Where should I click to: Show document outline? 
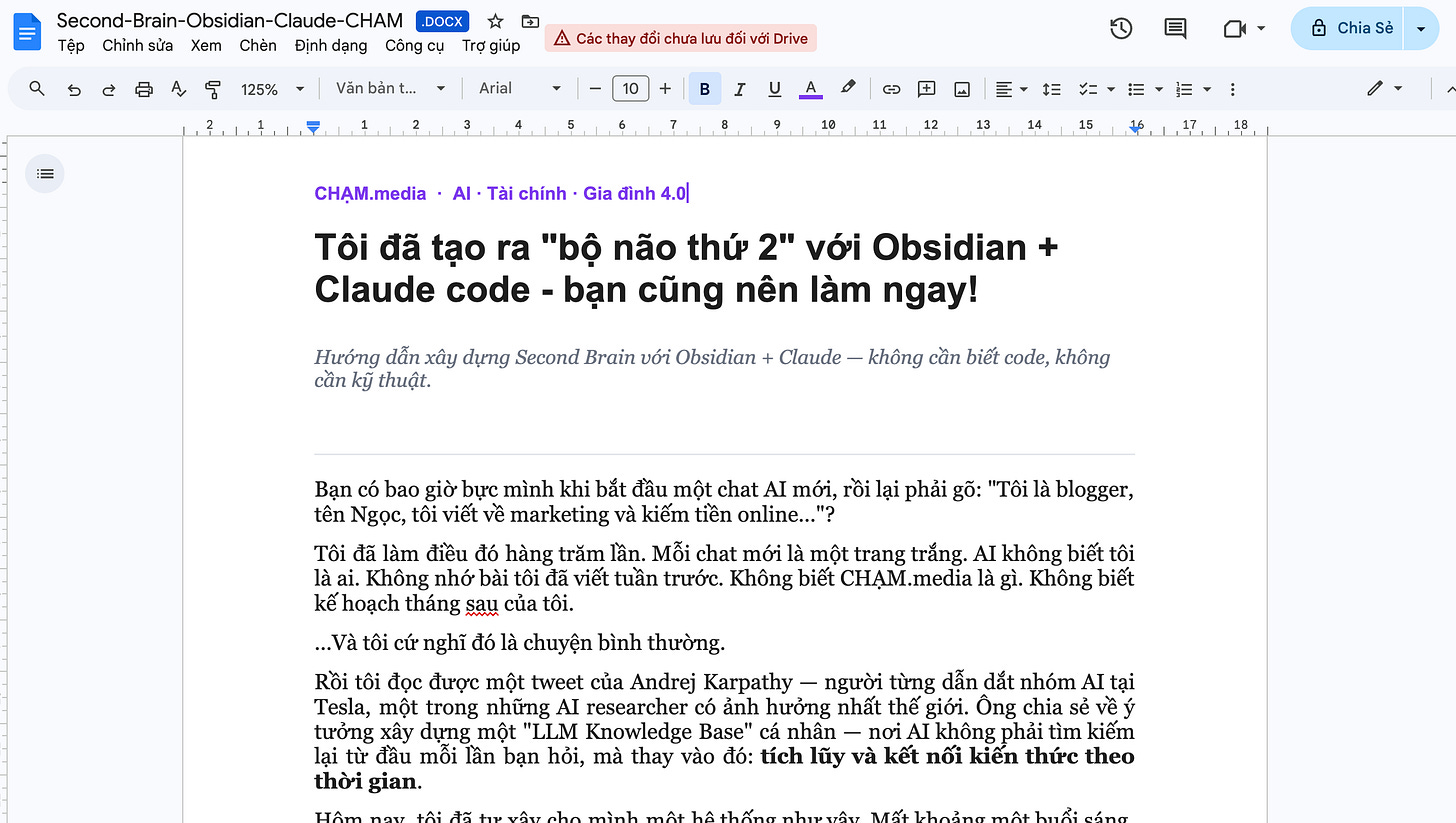[x=45, y=174]
